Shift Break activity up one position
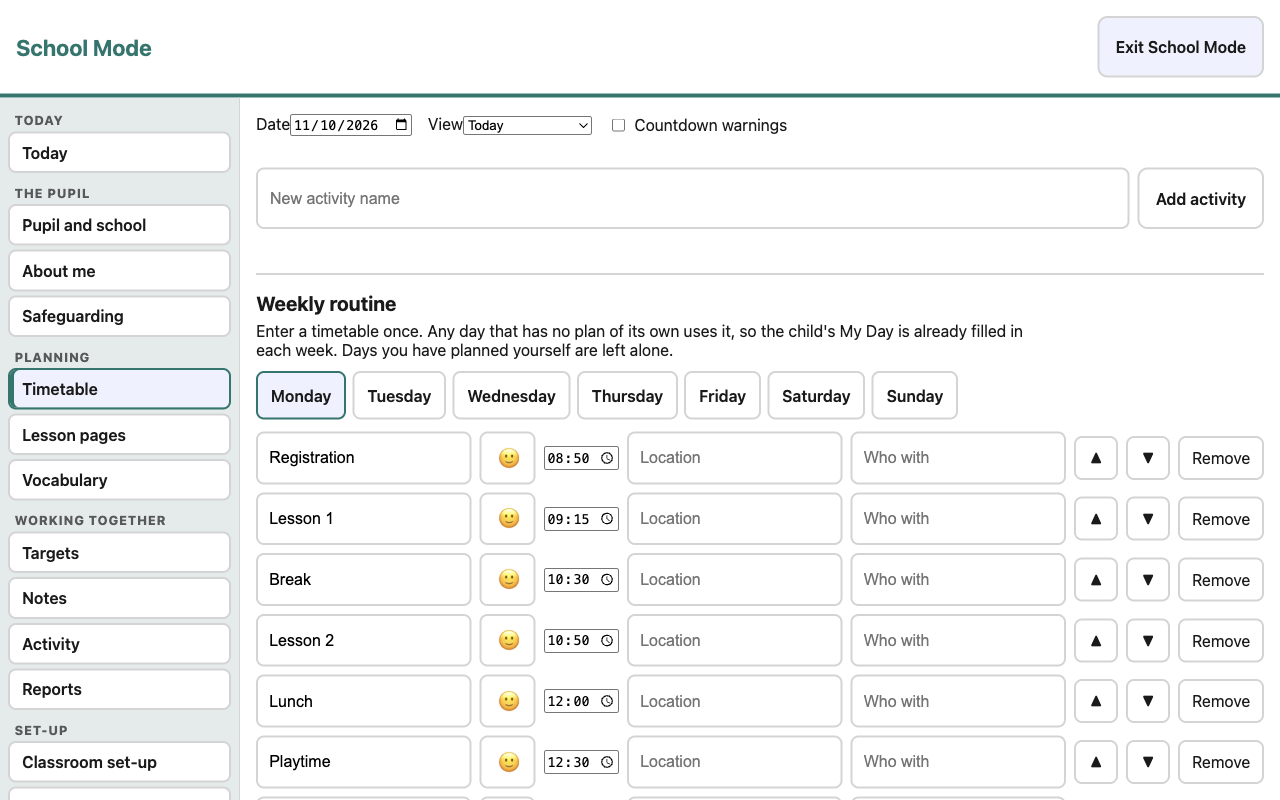The image size is (1280, 800). (x=1096, y=580)
